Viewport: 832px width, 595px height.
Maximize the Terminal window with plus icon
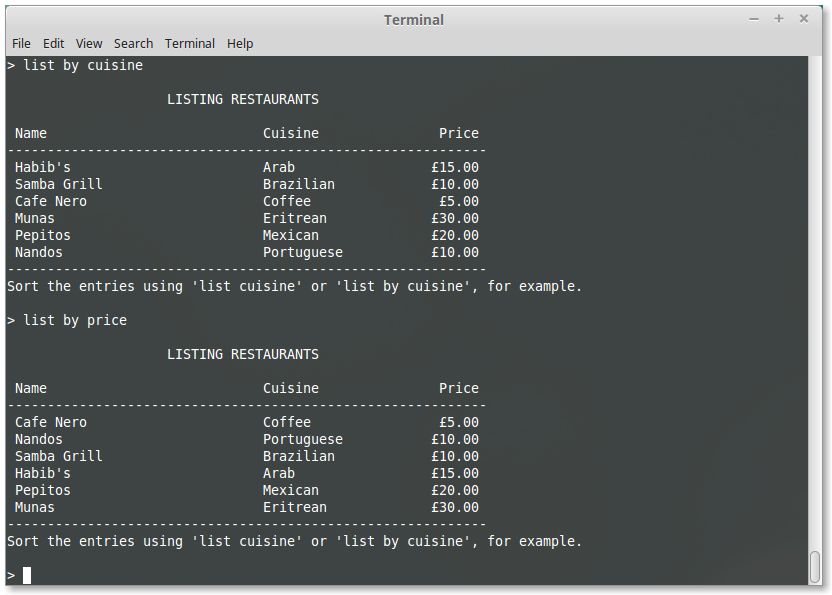[778, 19]
